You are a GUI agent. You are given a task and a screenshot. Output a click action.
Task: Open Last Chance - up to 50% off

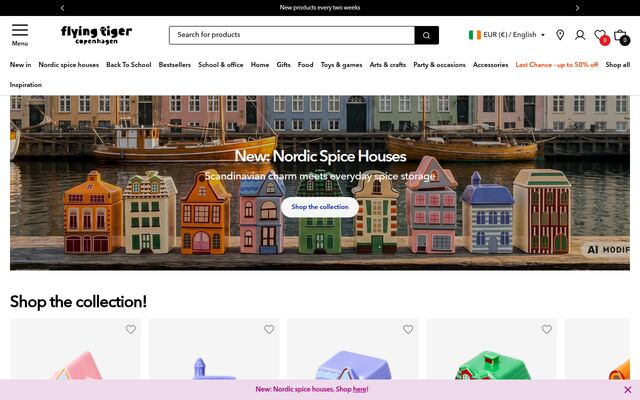point(557,64)
